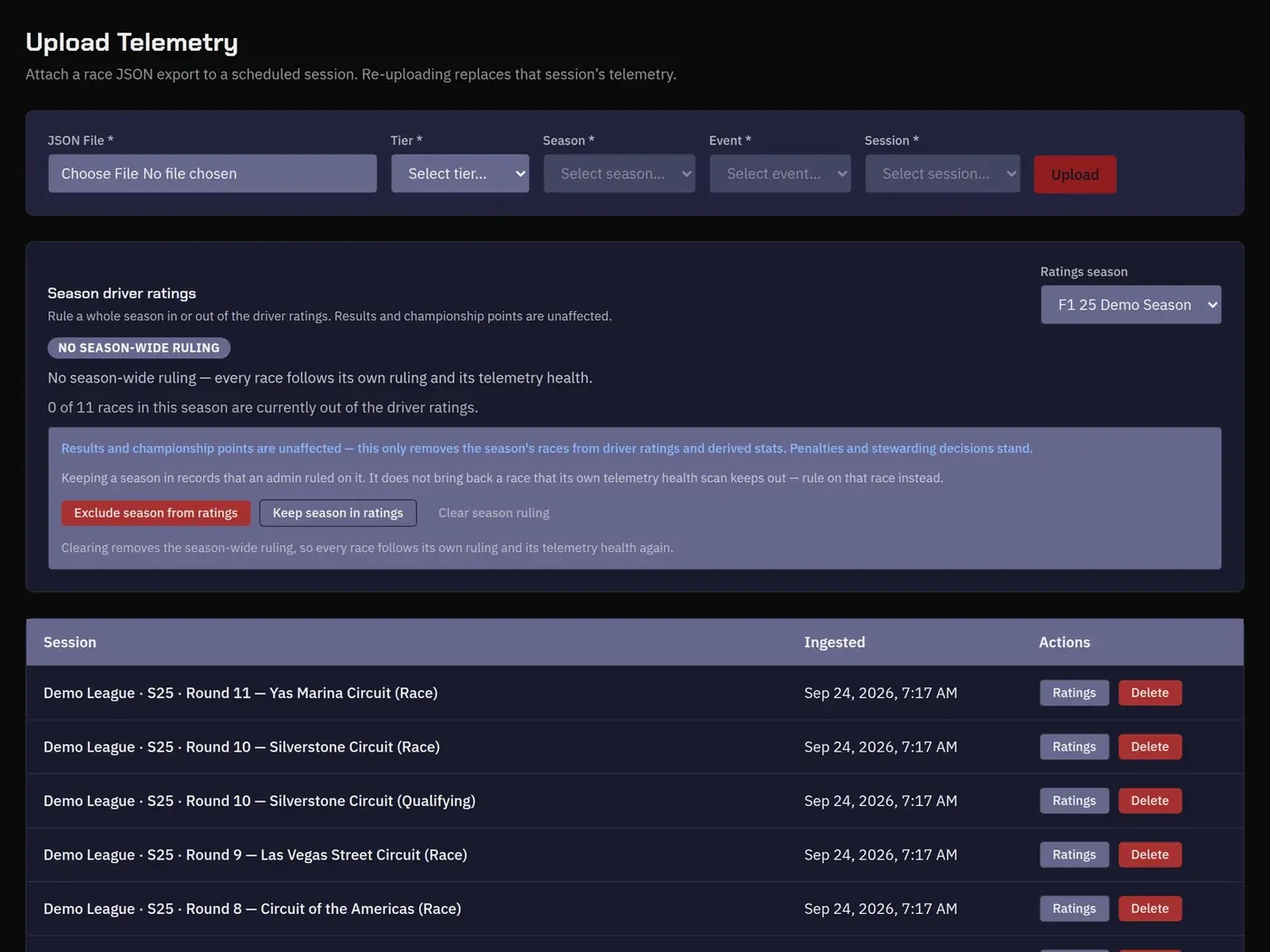Delete Round 11 Yas Marina Race telemetry

pos(1150,693)
